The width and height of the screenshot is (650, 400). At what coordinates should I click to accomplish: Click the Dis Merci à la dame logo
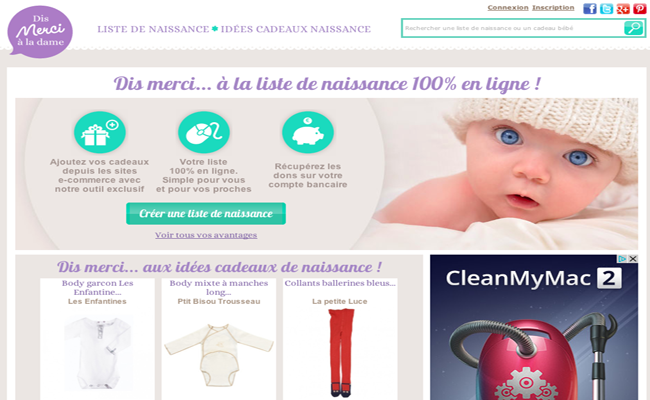(x=40, y=32)
